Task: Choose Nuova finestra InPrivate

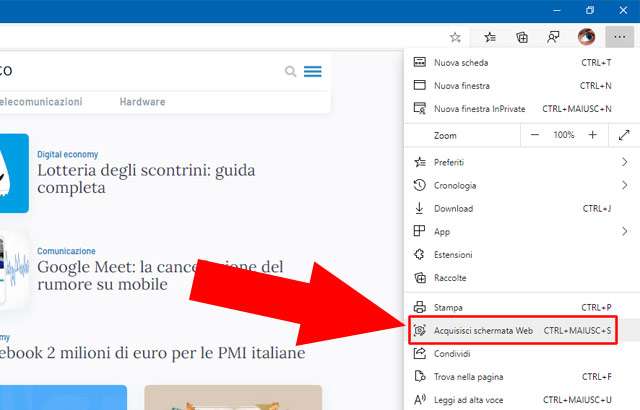Action: 522,109
